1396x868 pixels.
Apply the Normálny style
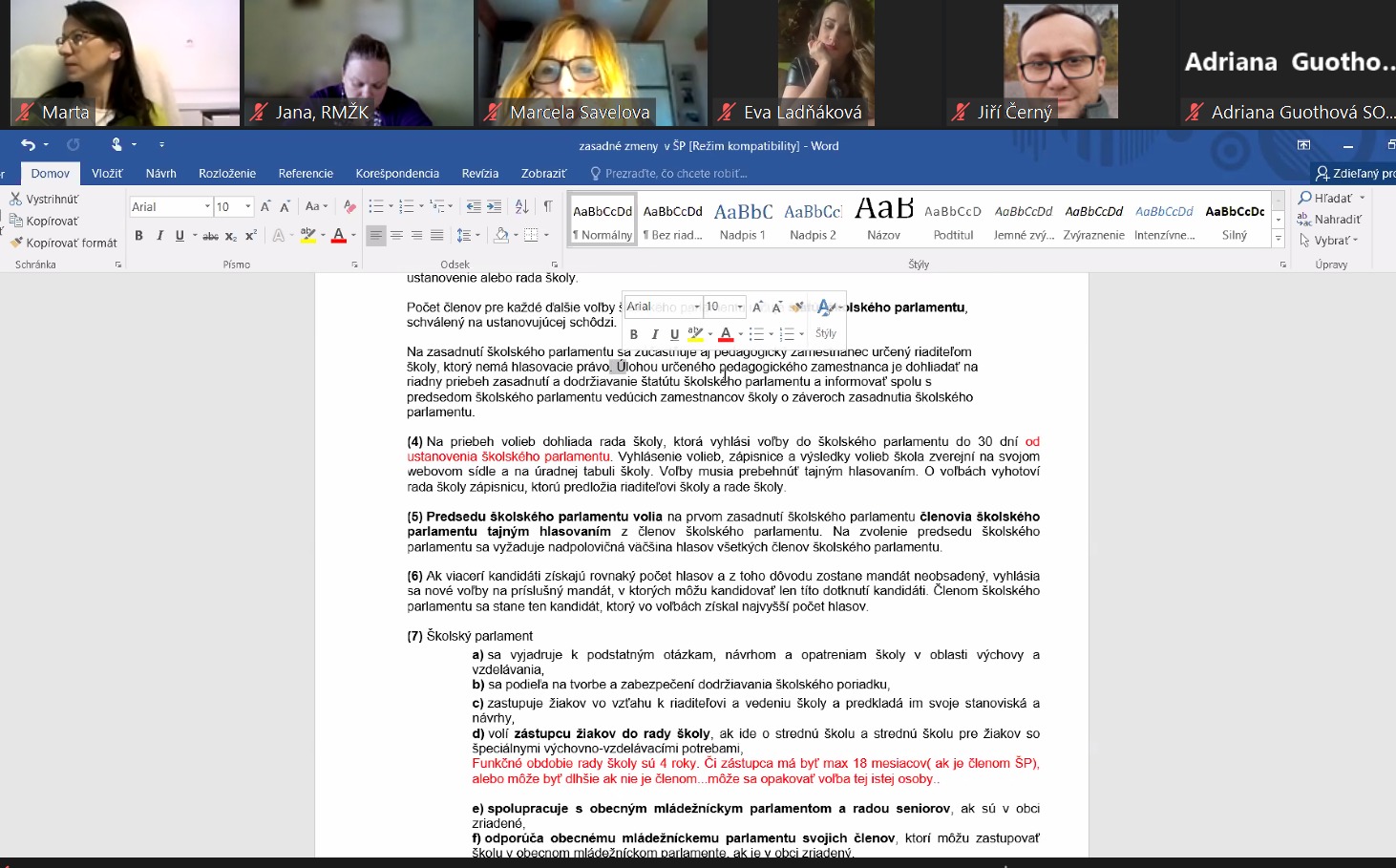[603, 221]
